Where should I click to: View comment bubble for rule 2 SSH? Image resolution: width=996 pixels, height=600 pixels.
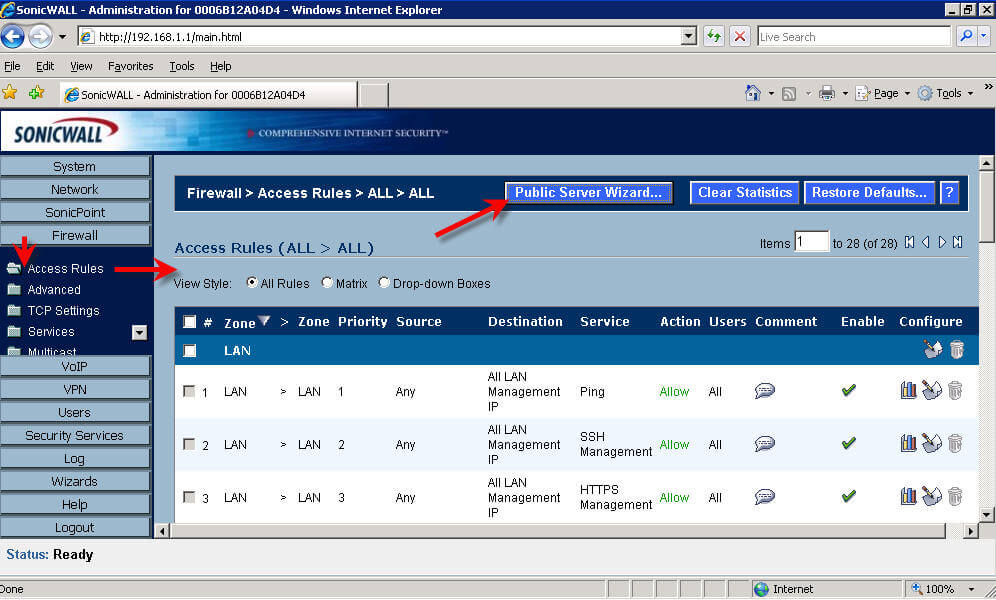coord(765,443)
